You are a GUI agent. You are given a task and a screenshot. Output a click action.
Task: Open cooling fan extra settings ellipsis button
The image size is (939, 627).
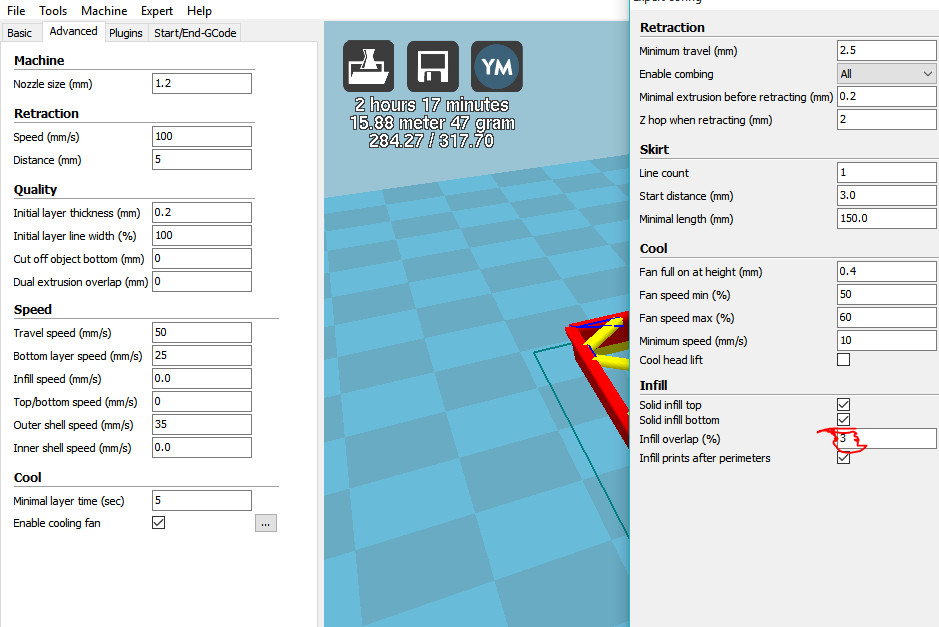[265, 523]
